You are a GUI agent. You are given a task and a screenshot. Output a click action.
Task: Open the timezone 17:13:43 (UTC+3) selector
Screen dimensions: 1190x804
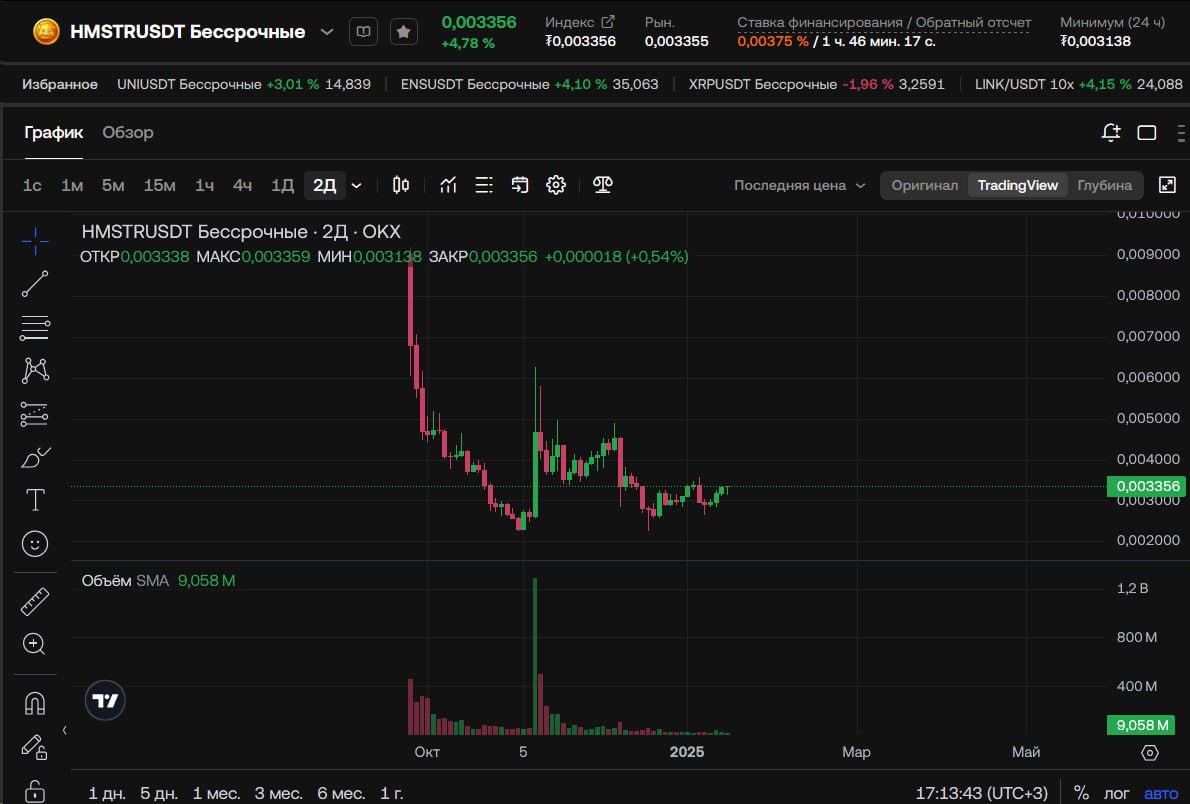pyautogui.click(x=981, y=793)
